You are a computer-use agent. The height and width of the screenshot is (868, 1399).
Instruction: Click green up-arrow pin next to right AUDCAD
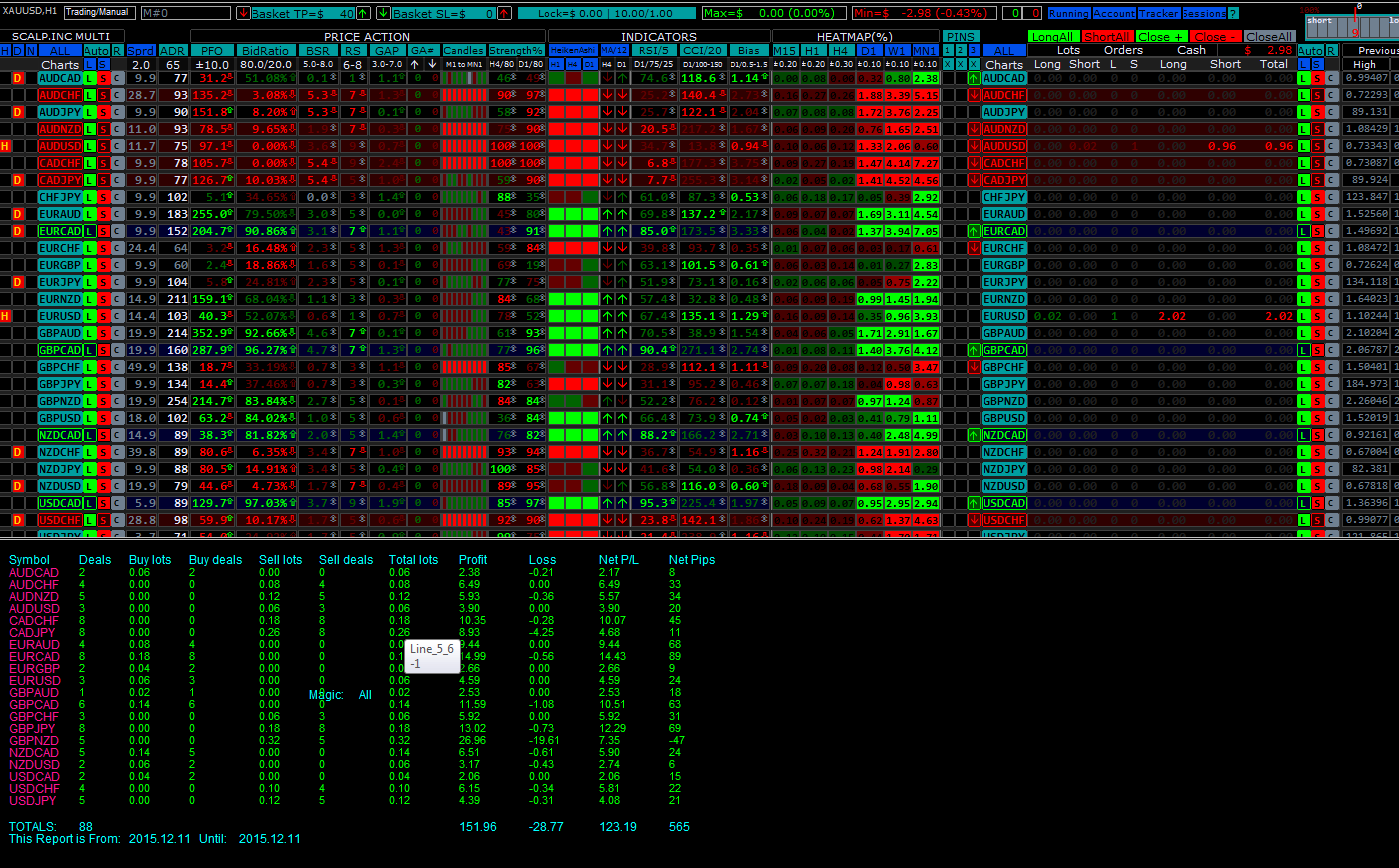click(x=975, y=78)
